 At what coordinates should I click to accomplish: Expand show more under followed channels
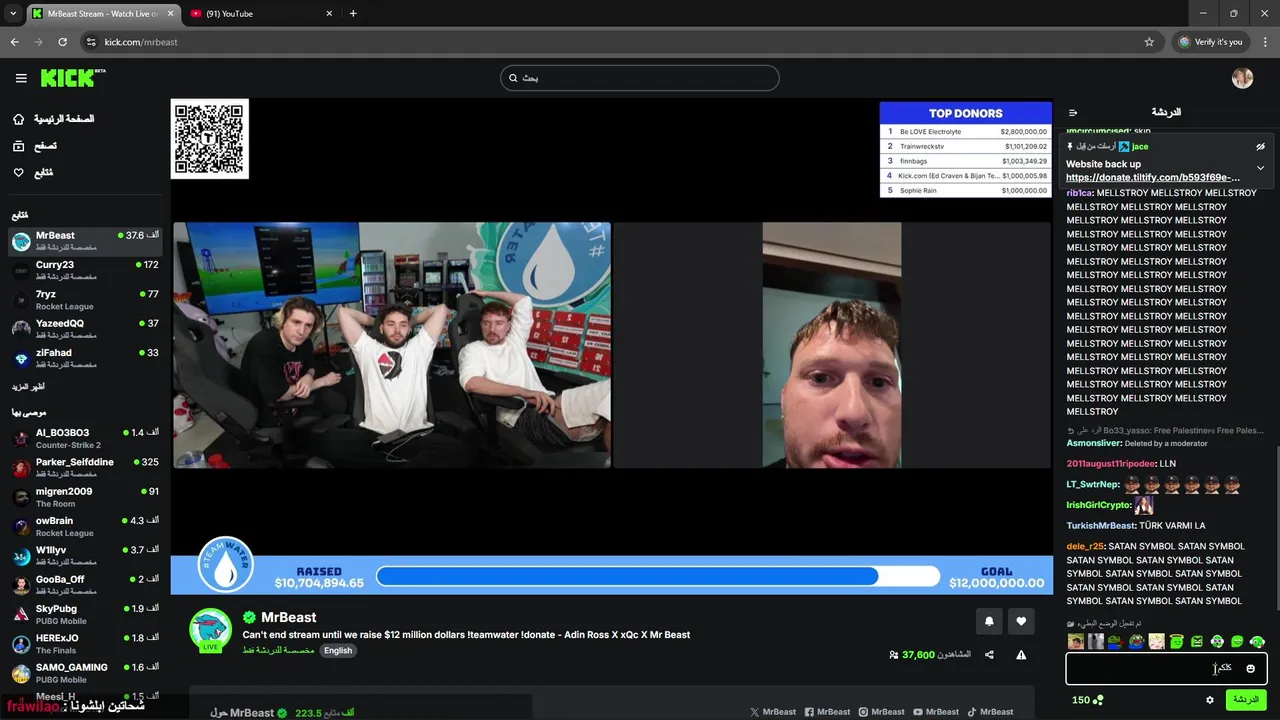point(28,387)
